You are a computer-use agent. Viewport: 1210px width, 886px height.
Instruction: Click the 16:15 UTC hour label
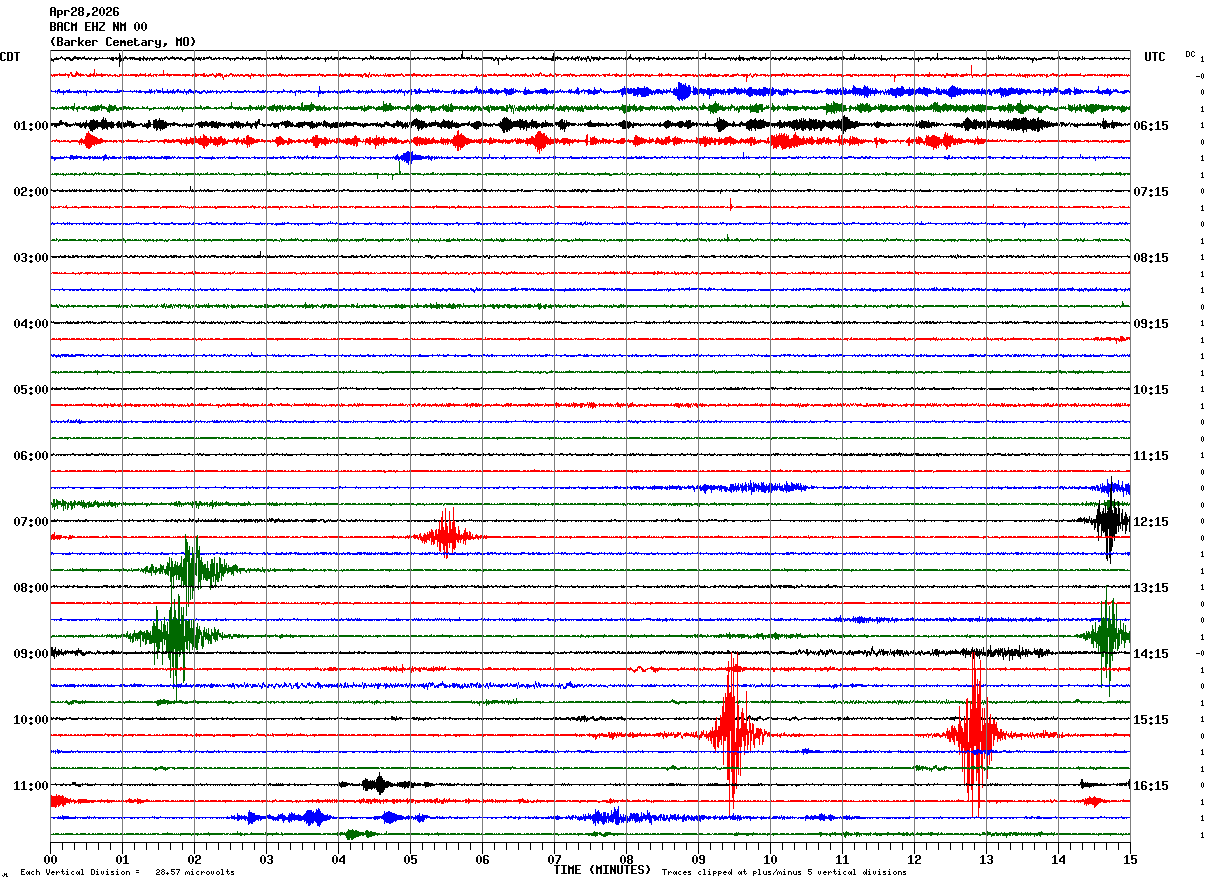tap(1150, 786)
